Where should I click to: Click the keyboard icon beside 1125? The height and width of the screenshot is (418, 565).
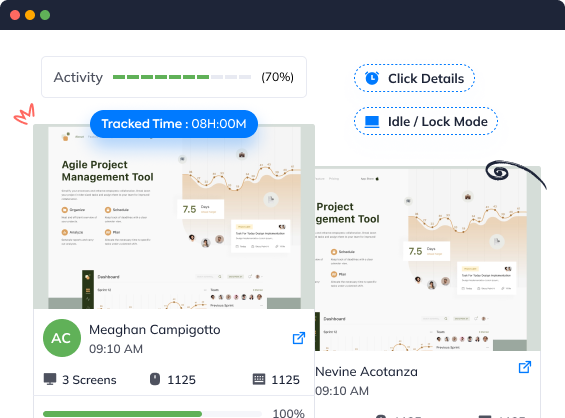259,379
